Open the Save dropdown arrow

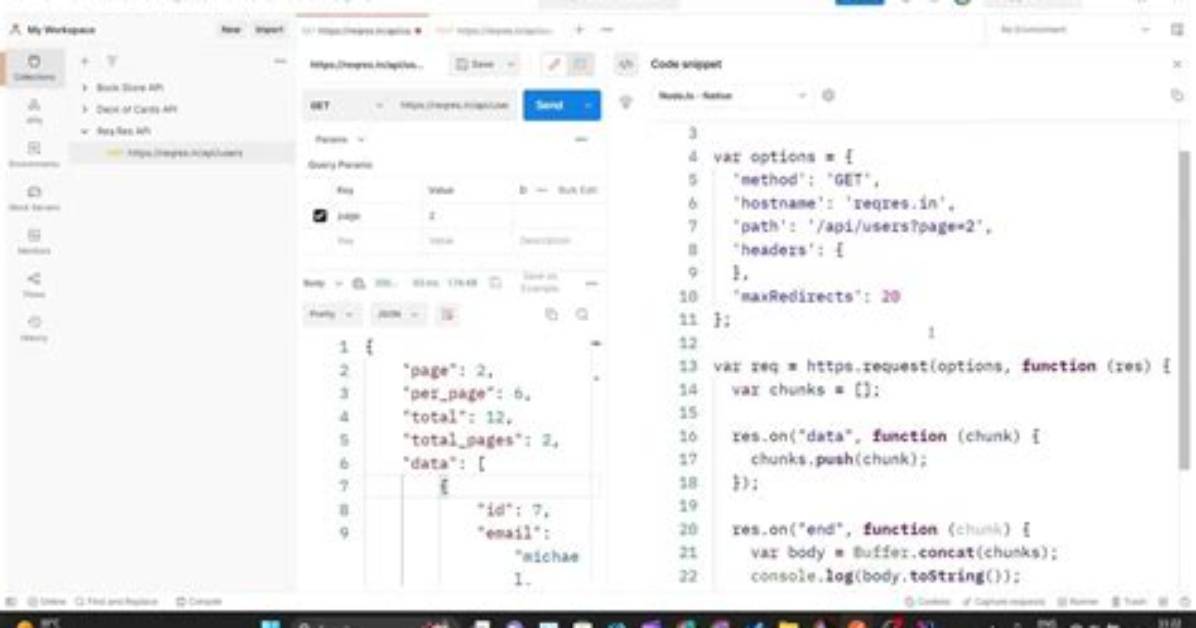pos(511,65)
